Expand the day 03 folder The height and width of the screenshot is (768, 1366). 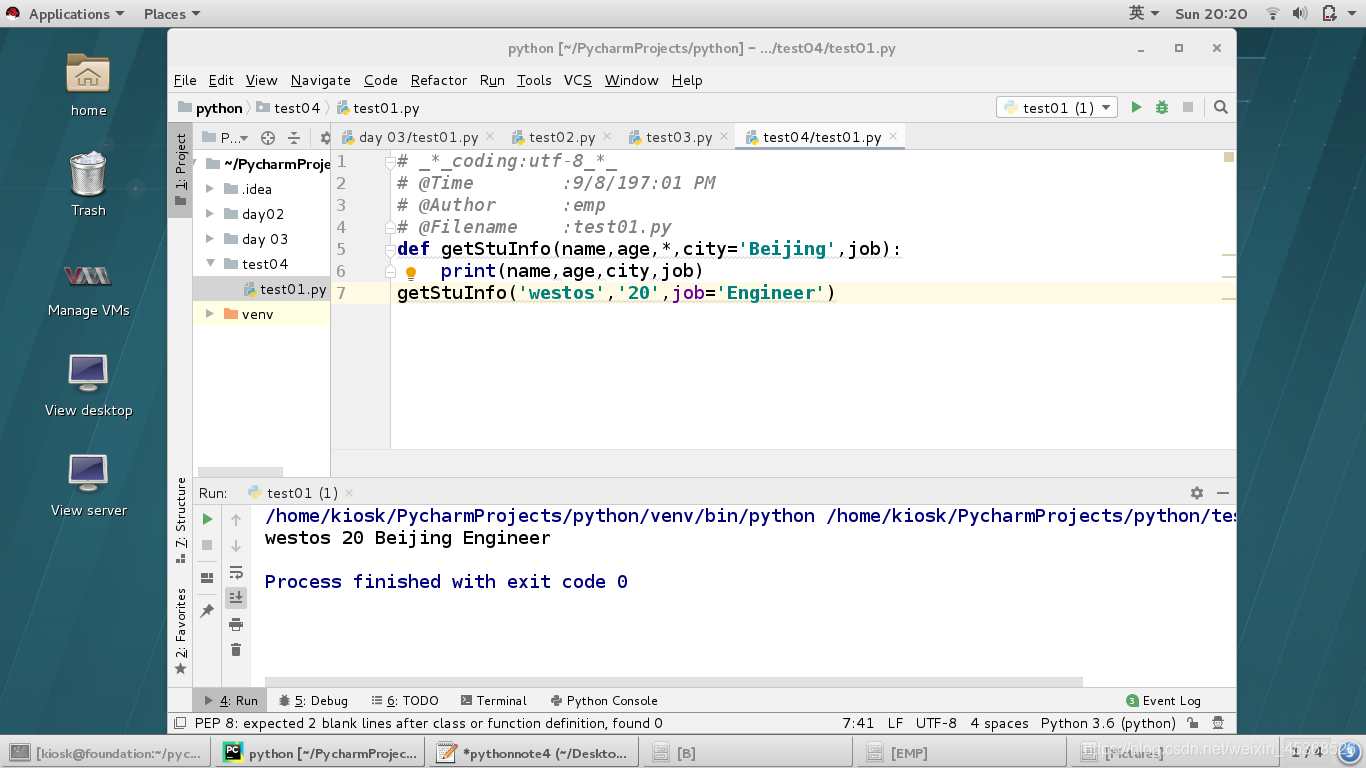point(210,239)
